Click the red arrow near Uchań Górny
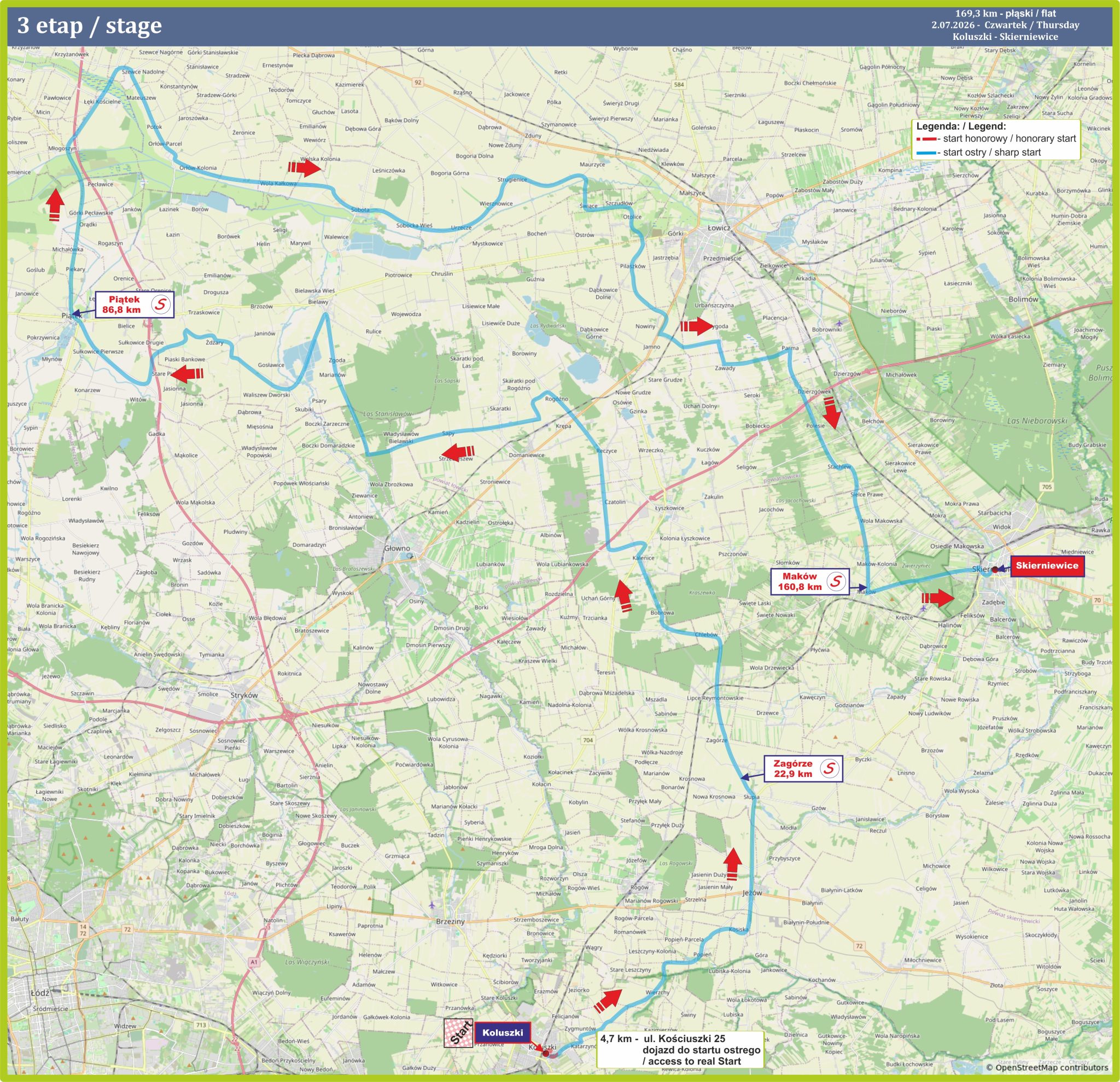Screen dimensions: 1120x1082 pos(623,596)
